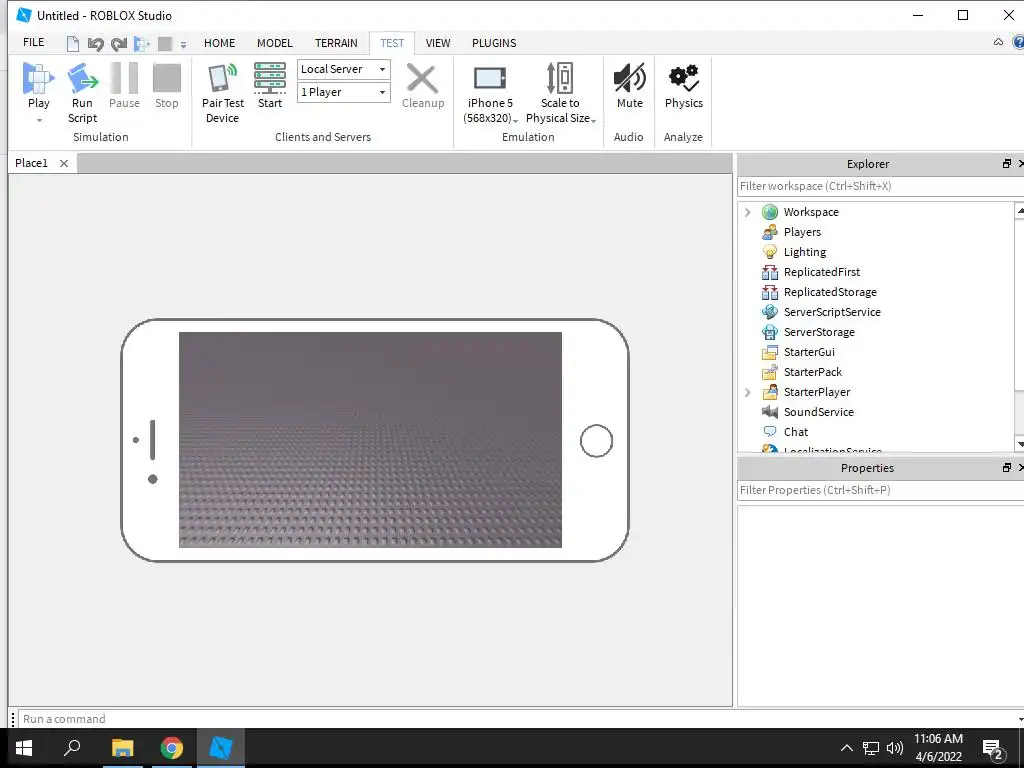Click the Explorer scrollbar down arrow
Image resolution: width=1024 pixels, height=768 pixels.
click(x=1019, y=444)
